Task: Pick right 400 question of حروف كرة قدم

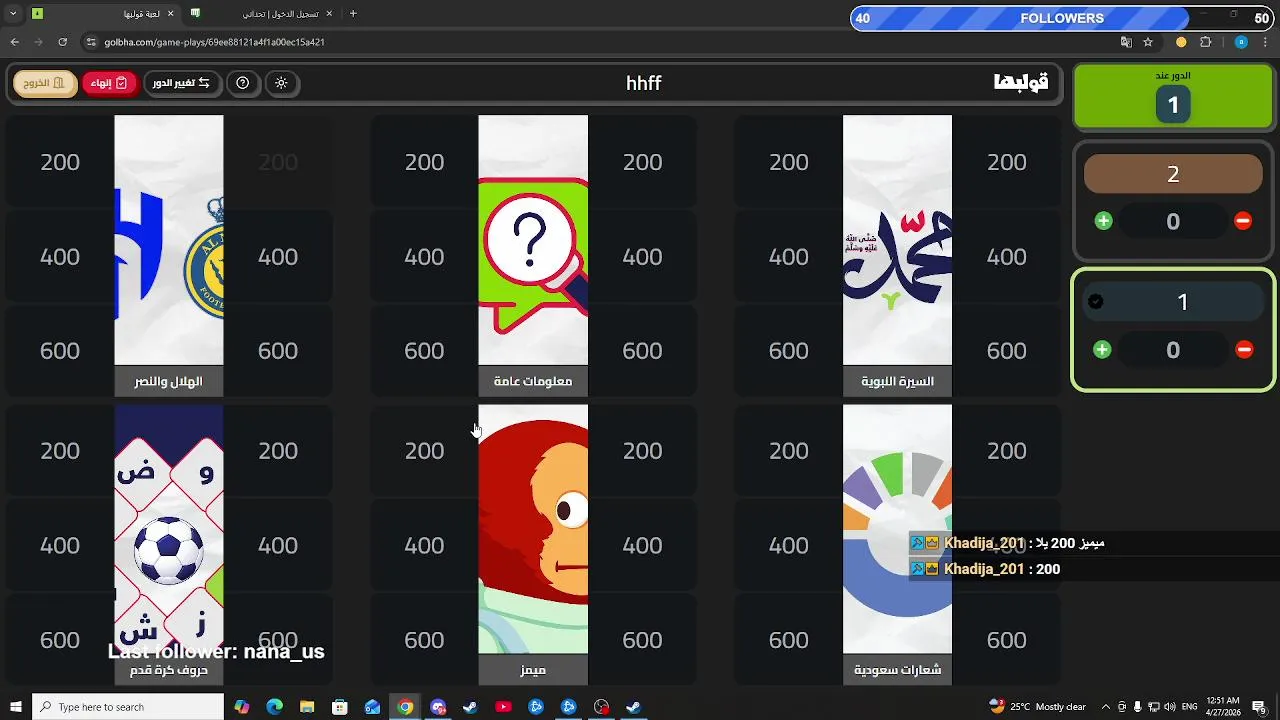Action: [278, 545]
